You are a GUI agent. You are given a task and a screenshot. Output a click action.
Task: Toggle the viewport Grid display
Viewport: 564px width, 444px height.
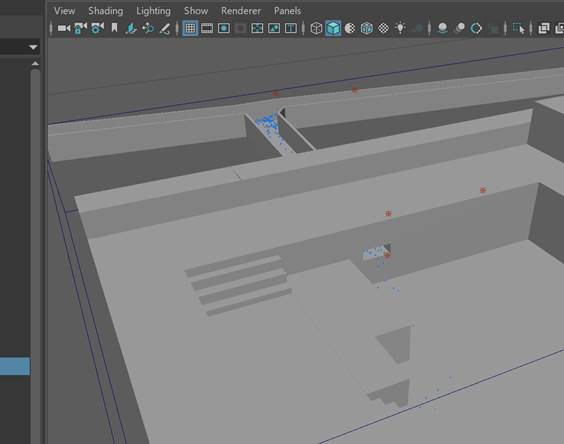[x=190, y=28]
